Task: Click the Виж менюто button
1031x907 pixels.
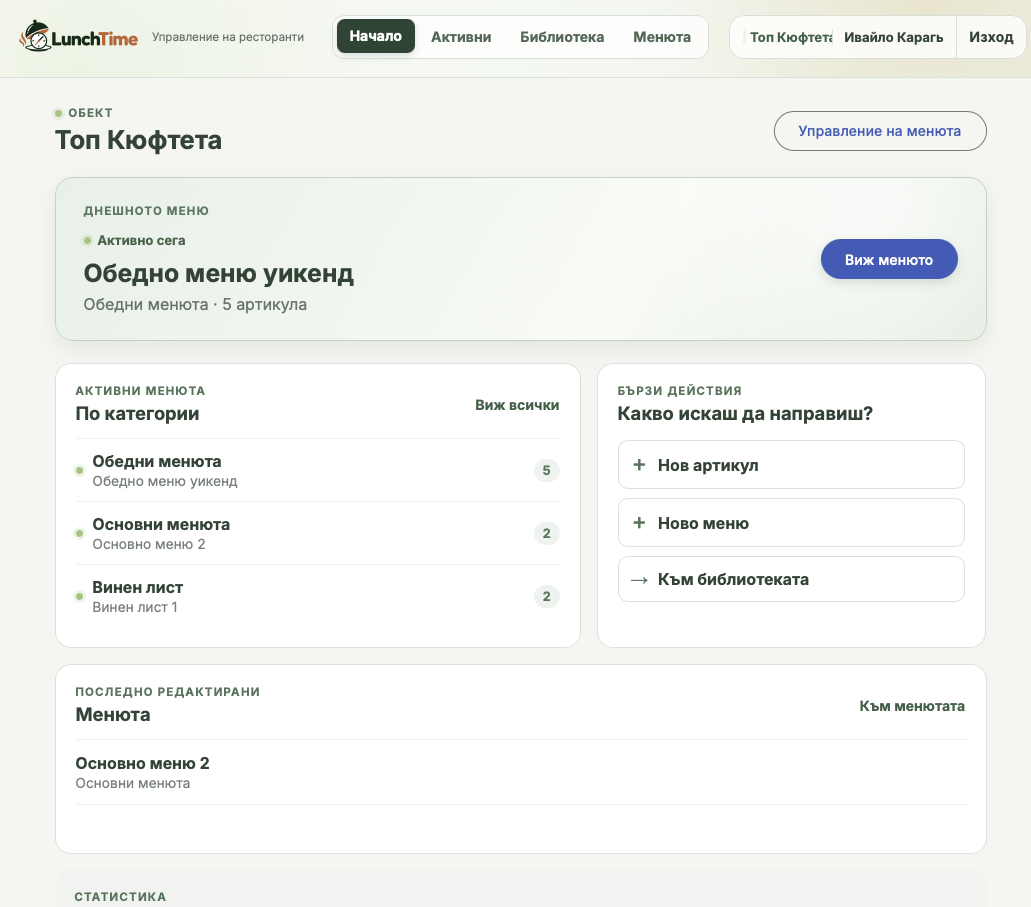Action: tap(889, 259)
